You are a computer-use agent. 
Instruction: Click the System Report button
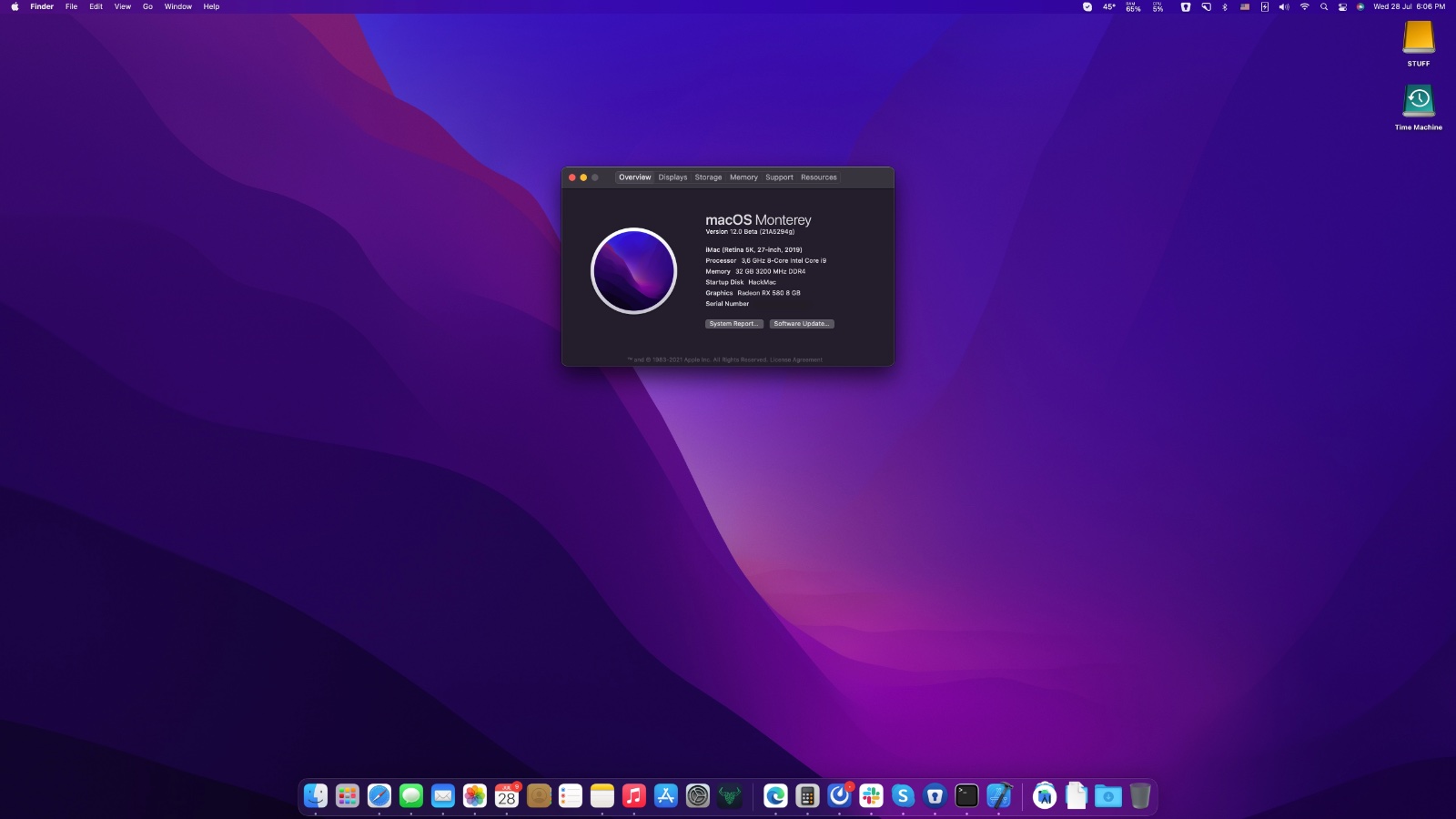(734, 324)
